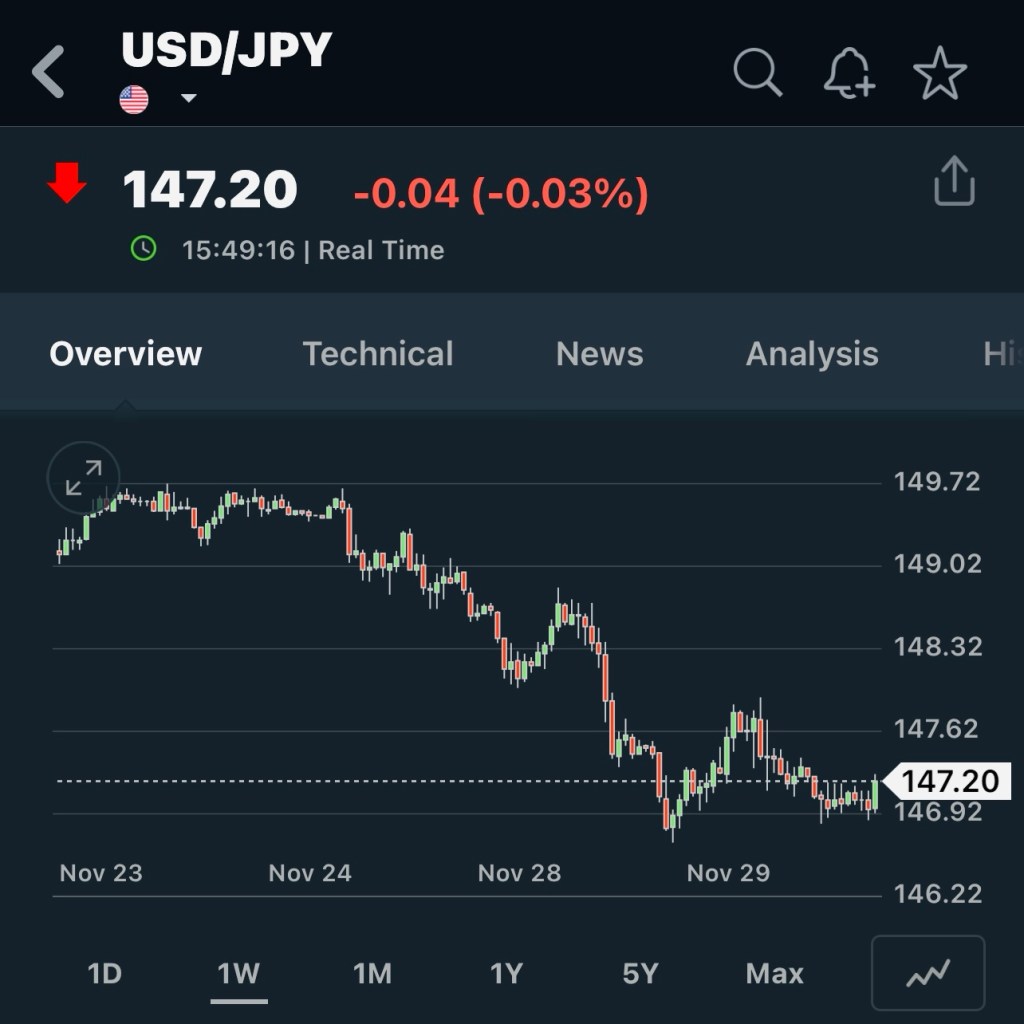This screenshot has height=1024, width=1024.
Task: Switch to the Technical tab
Action: [378, 354]
